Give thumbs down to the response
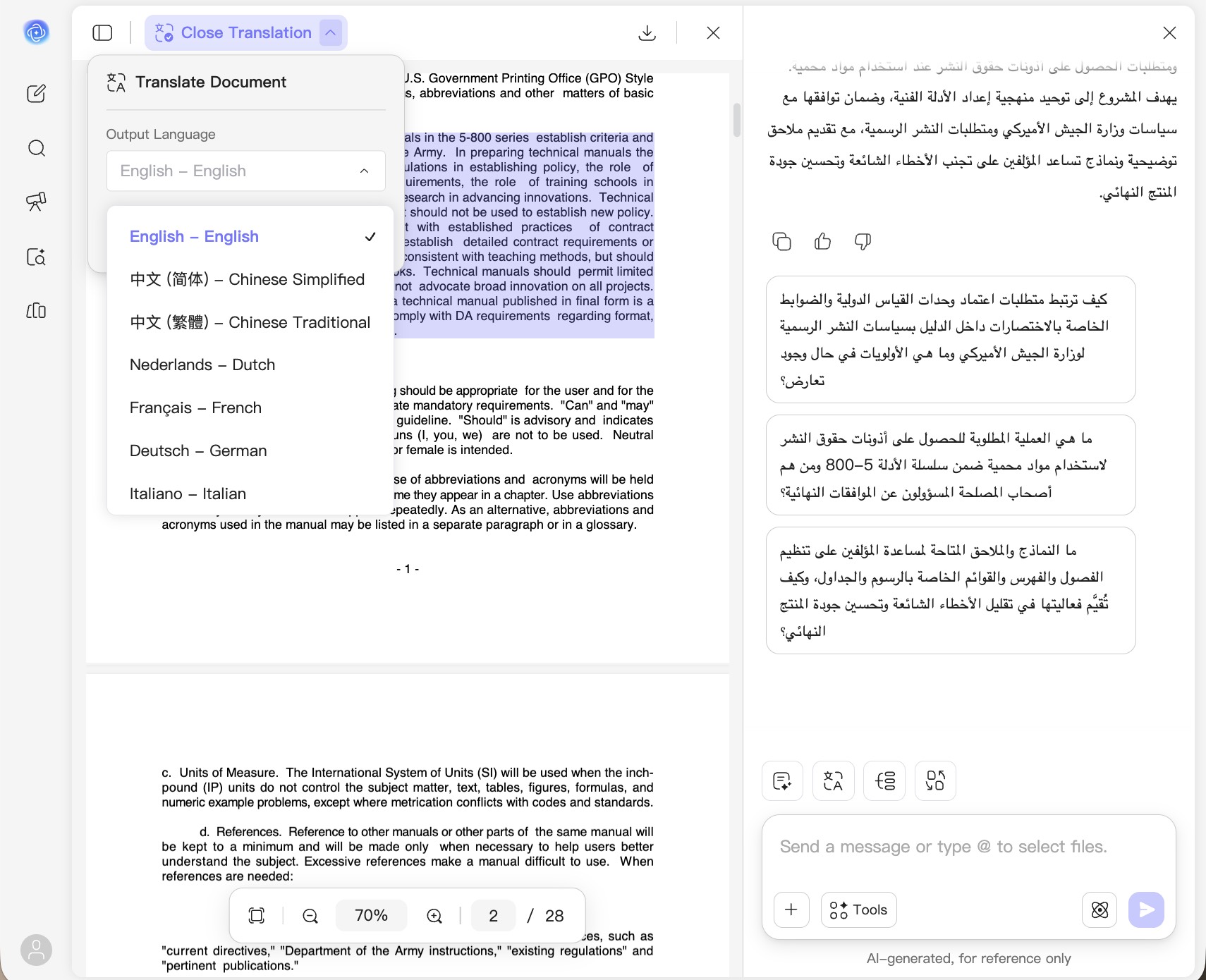 pos(863,242)
